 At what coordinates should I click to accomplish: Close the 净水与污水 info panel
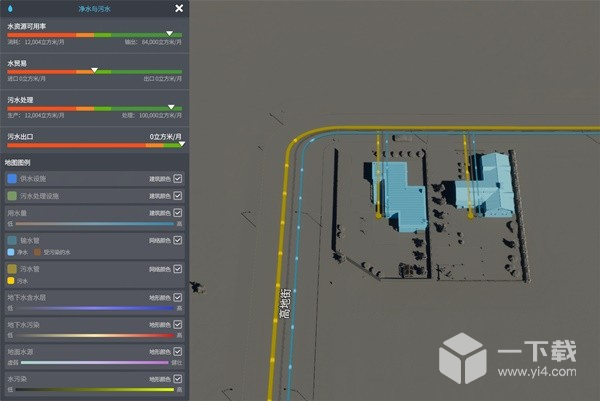coord(179,8)
